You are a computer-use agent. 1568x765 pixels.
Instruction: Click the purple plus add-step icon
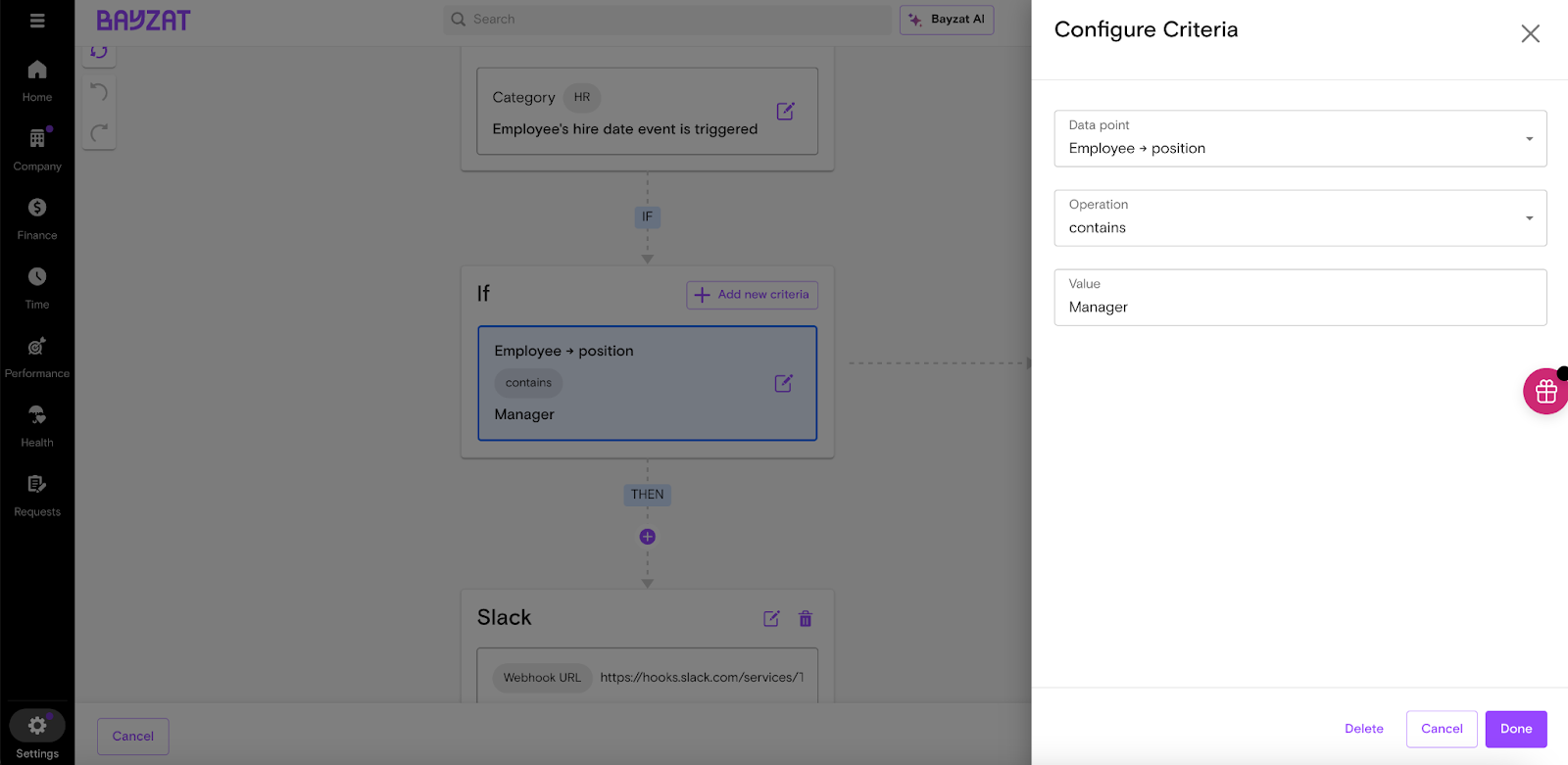tap(647, 537)
